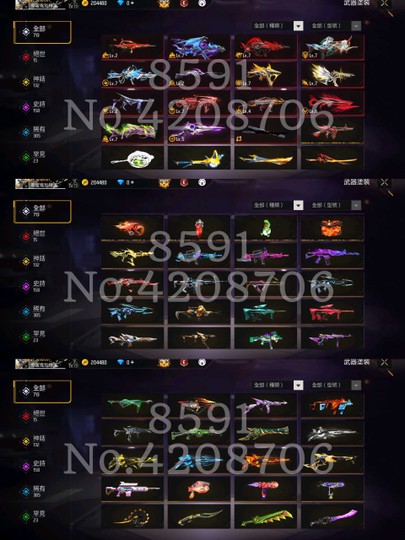This screenshot has width=405, height=540.
Task: Choose the pink and white sniper rifle skin
Action: (132, 489)
